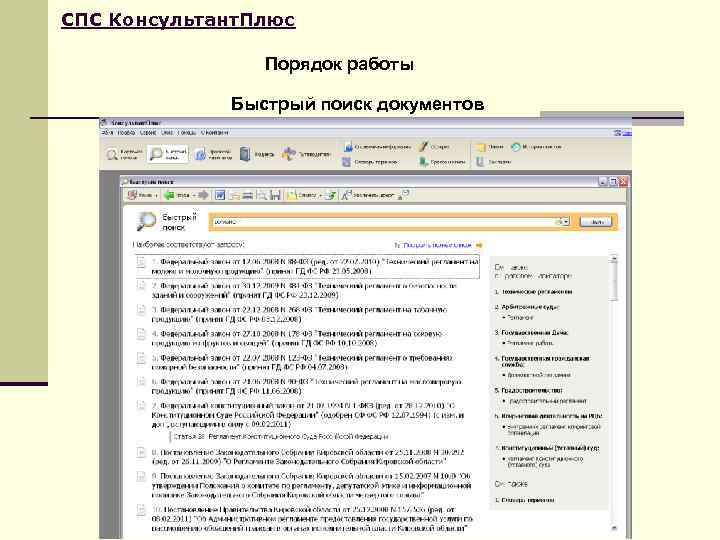The width and height of the screenshot is (720, 540).
Task: Open Статья 3 Регламент Конституционного Суда sublink
Action: coord(281,436)
